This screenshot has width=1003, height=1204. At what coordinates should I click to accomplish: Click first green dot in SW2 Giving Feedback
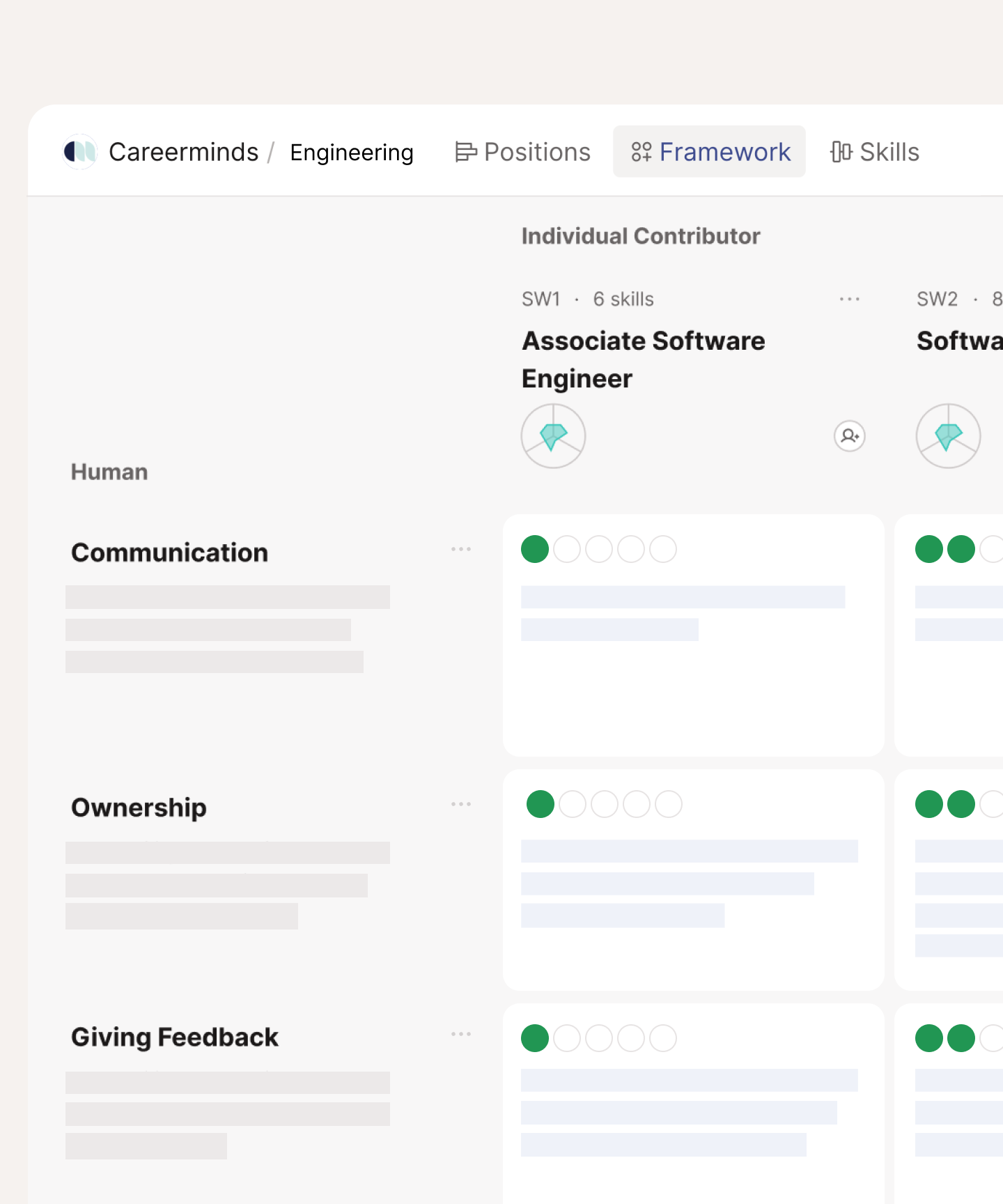[x=929, y=1038]
